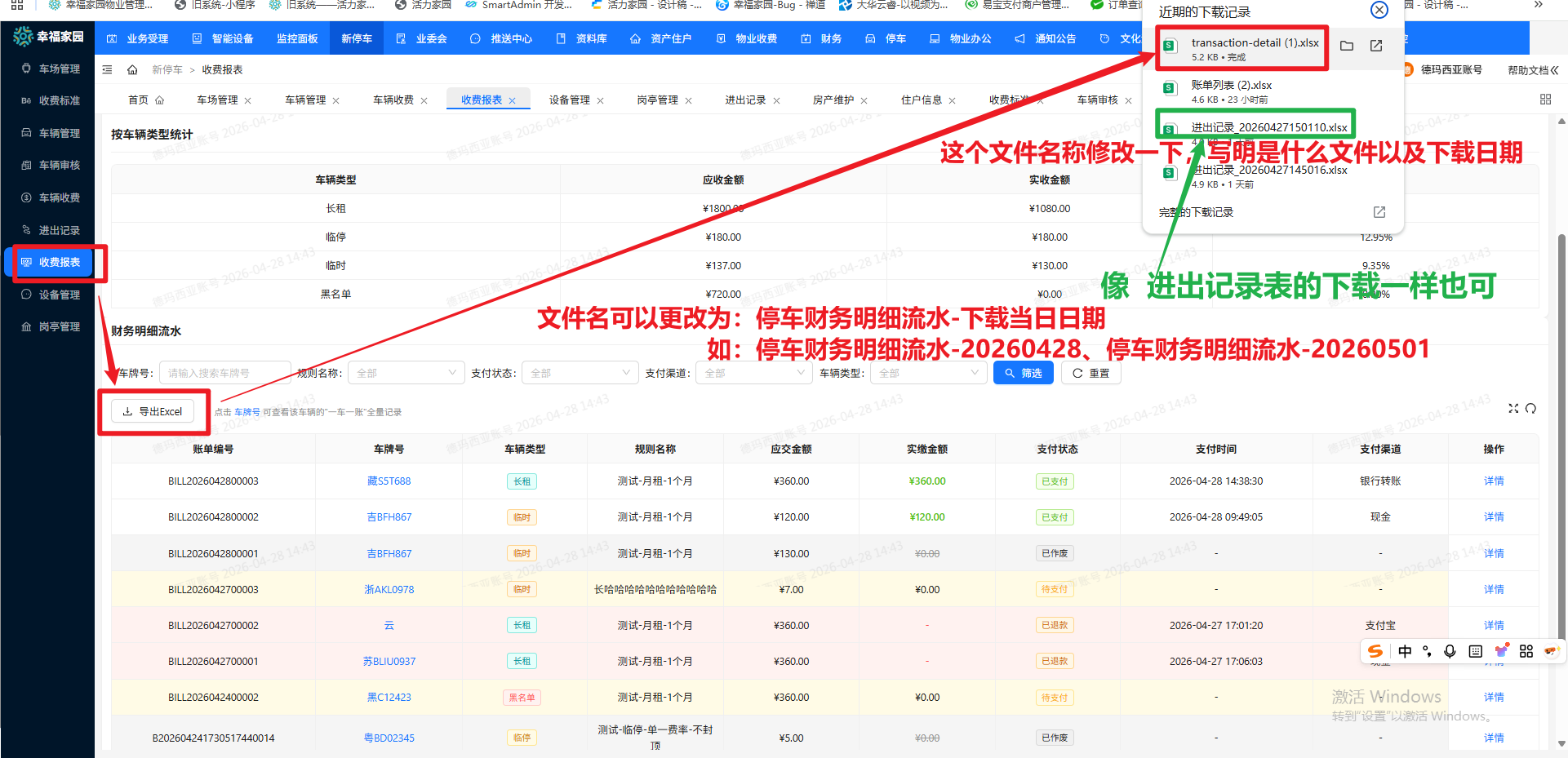Open 帮助文档 link at top right
This screenshot has width=1568, height=758.
tap(1533, 70)
